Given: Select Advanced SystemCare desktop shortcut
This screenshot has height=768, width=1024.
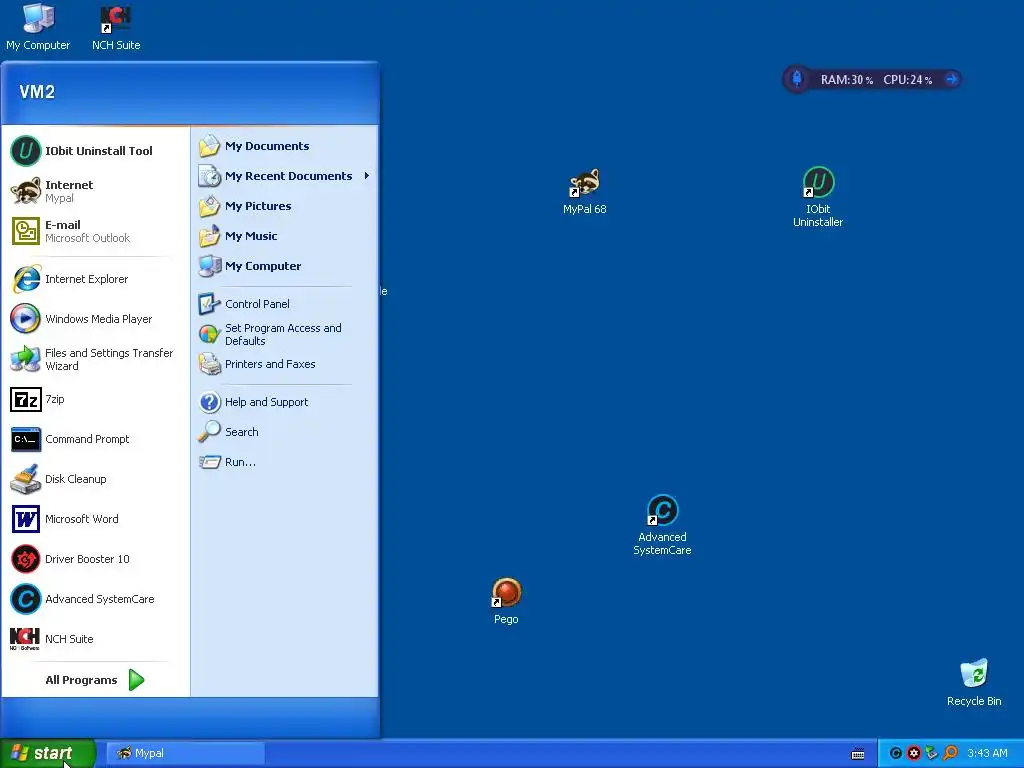Looking at the screenshot, I should click(662, 526).
